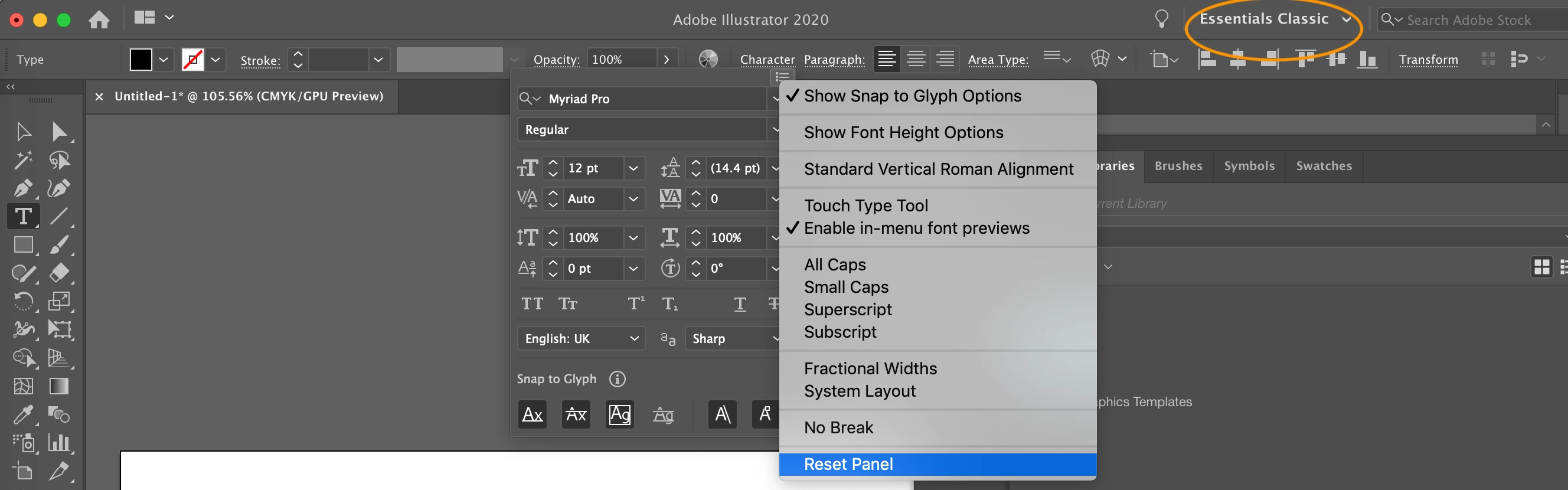The image size is (1568, 490).
Task: Click the Search Adobe Stock field
Action: tap(1473, 19)
